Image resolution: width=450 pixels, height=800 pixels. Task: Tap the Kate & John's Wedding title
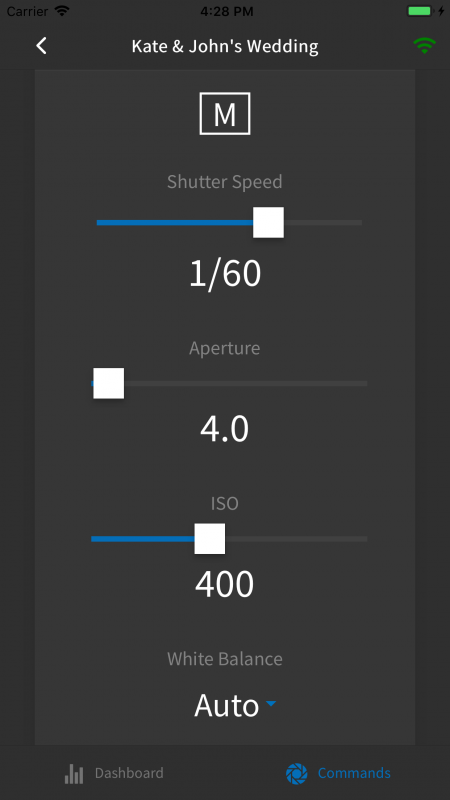[225, 46]
